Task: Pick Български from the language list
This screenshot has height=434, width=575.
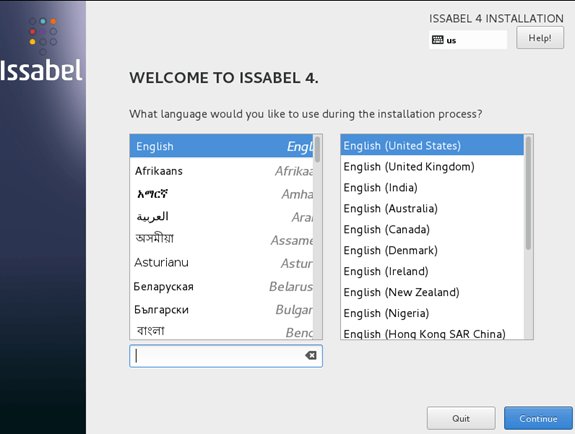Action: click(221, 310)
